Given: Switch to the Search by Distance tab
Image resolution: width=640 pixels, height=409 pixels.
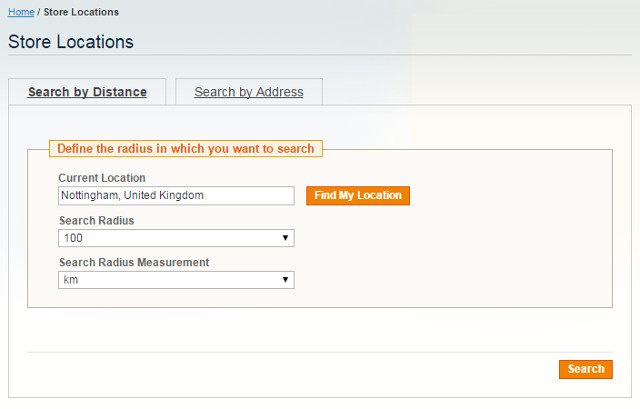Looking at the screenshot, I should 87,92.
